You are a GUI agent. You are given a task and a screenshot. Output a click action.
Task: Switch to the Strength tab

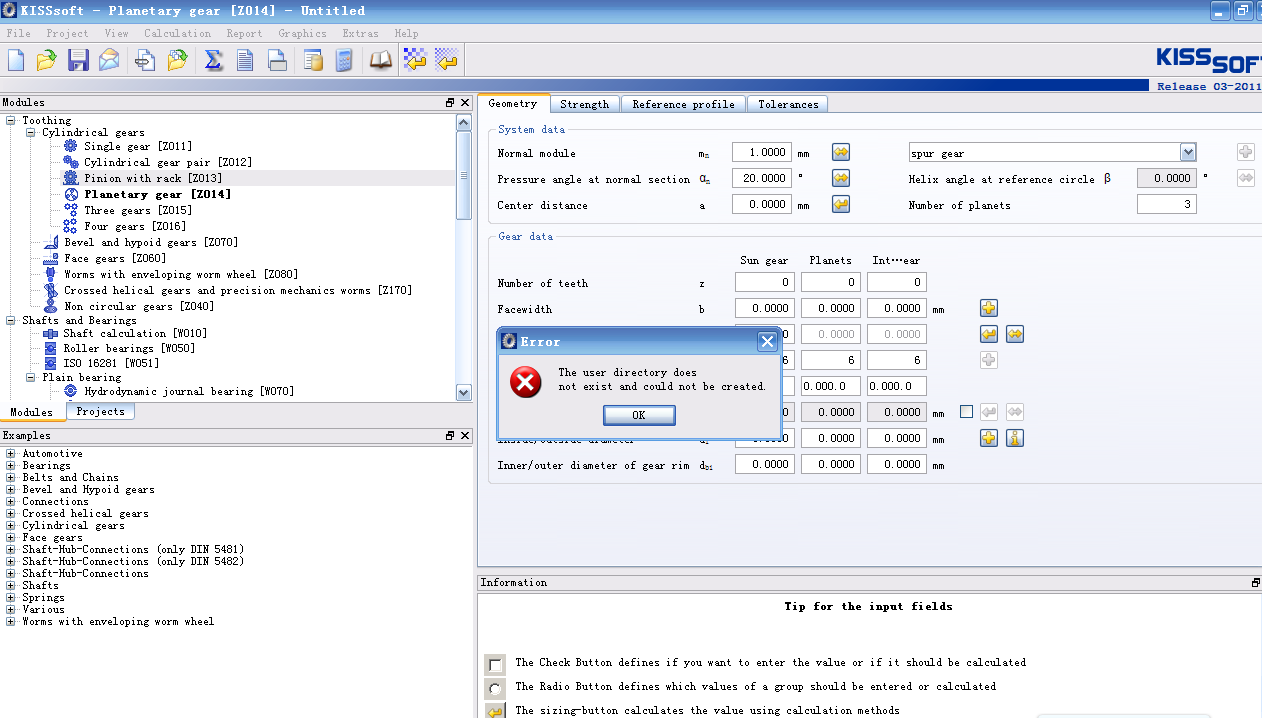point(584,104)
